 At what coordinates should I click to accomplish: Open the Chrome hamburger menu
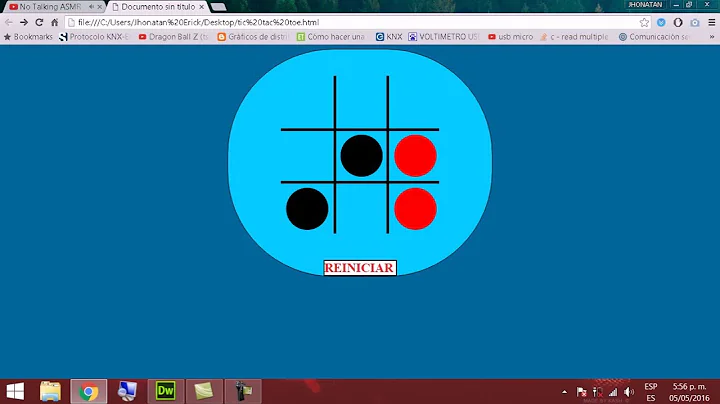[x=712, y=22]
